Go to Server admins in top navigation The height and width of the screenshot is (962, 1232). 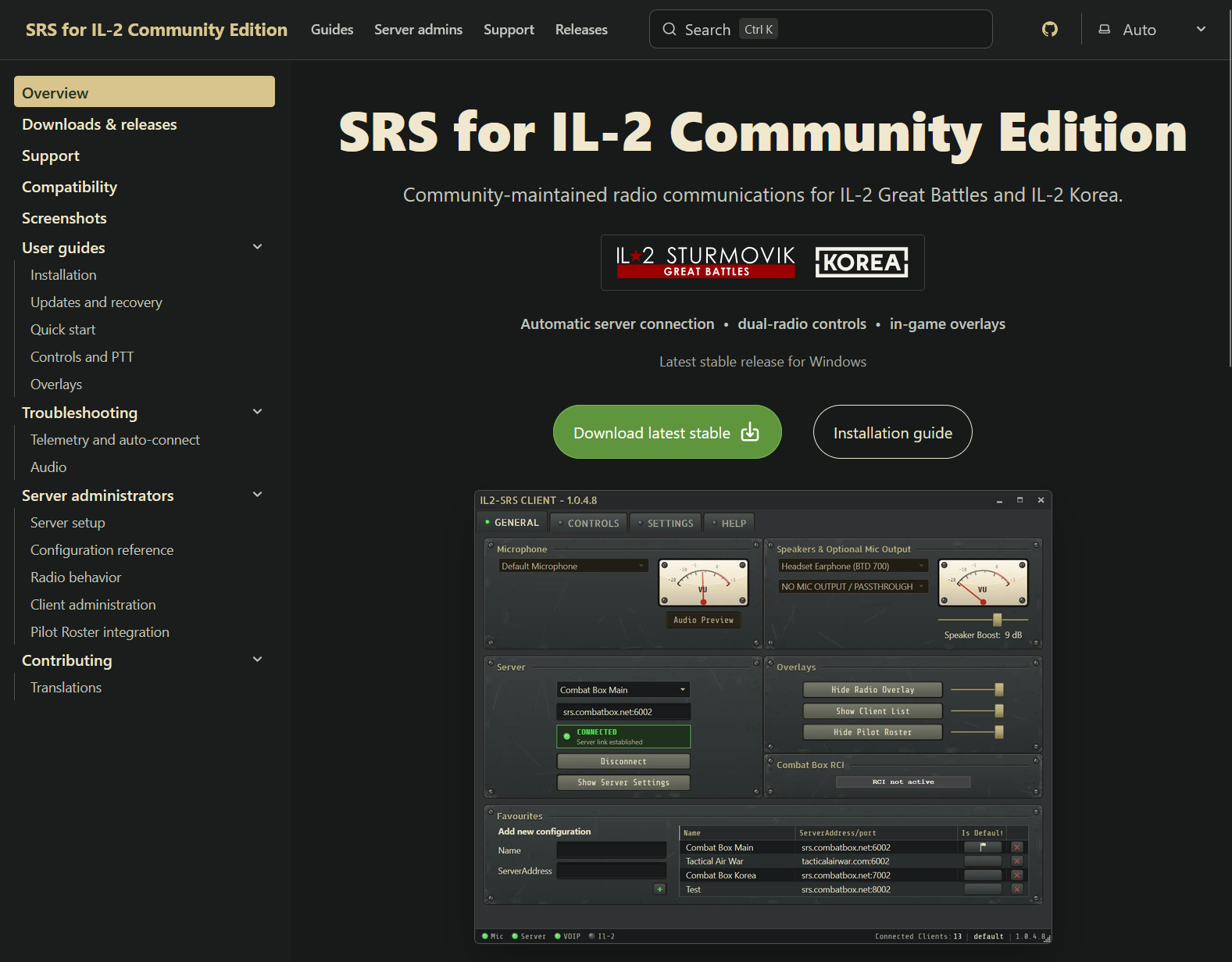419,30
